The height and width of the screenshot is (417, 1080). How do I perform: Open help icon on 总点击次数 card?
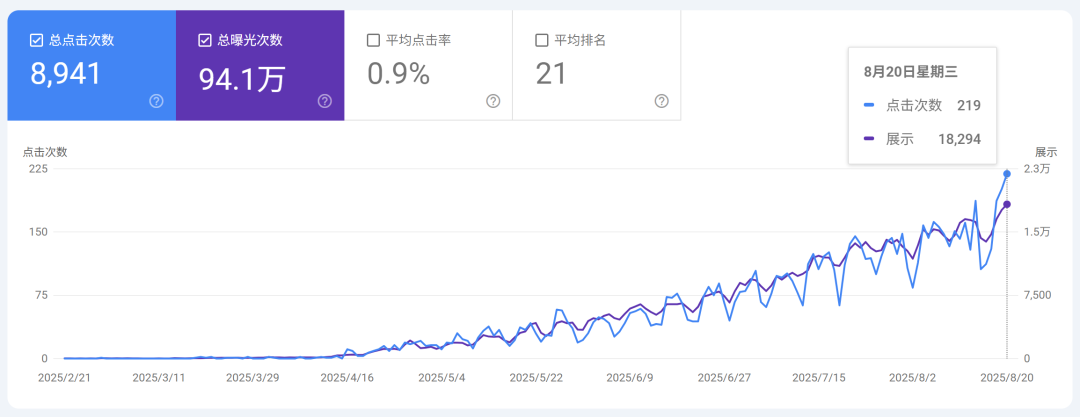[156, 101]
